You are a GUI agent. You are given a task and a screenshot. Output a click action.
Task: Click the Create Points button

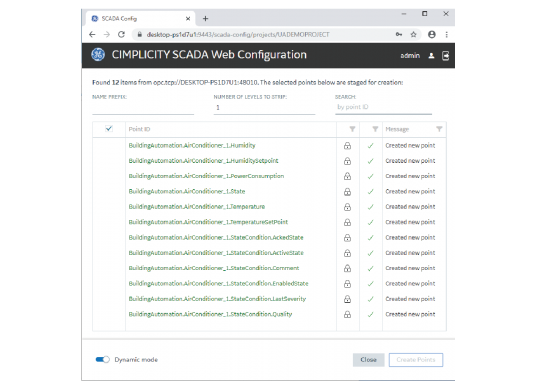click(416, 360)
